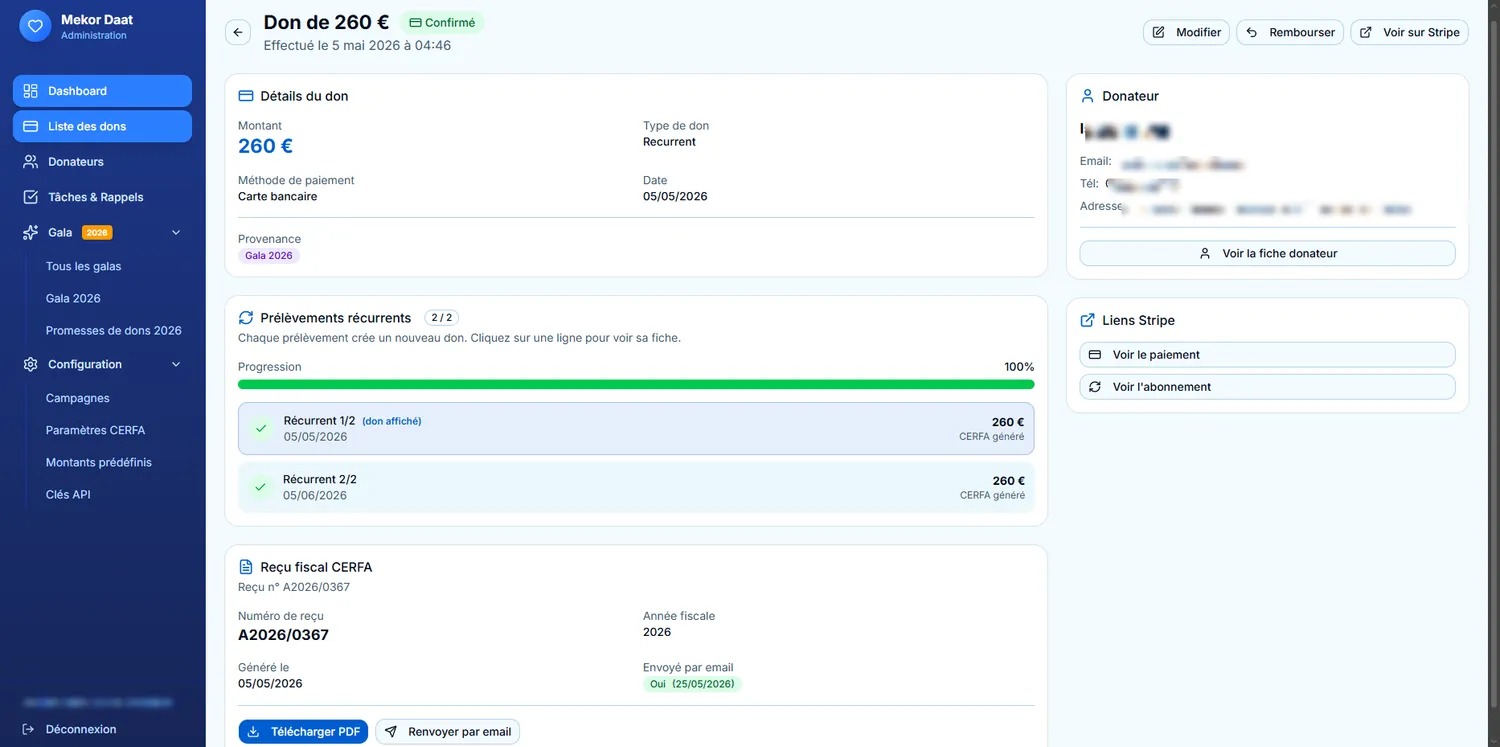The image size is (1500, 747).
Task: Click Voir l'abonnement
Action: tap(1267, 387)
